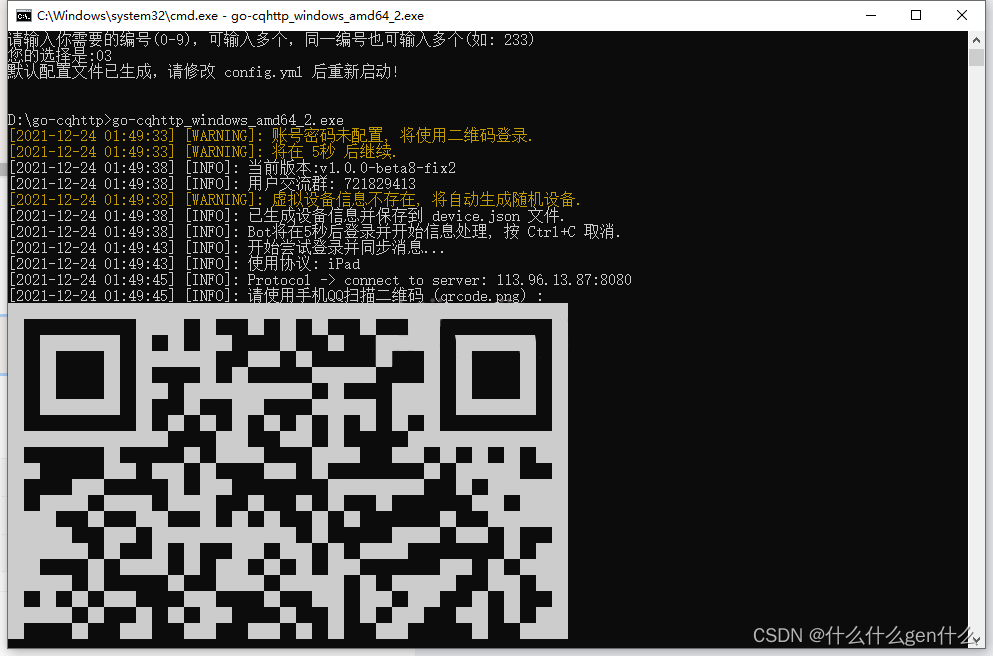Click the vertical scrollbar thumb
Screen dimensions: 993x656
click(976, 57)
